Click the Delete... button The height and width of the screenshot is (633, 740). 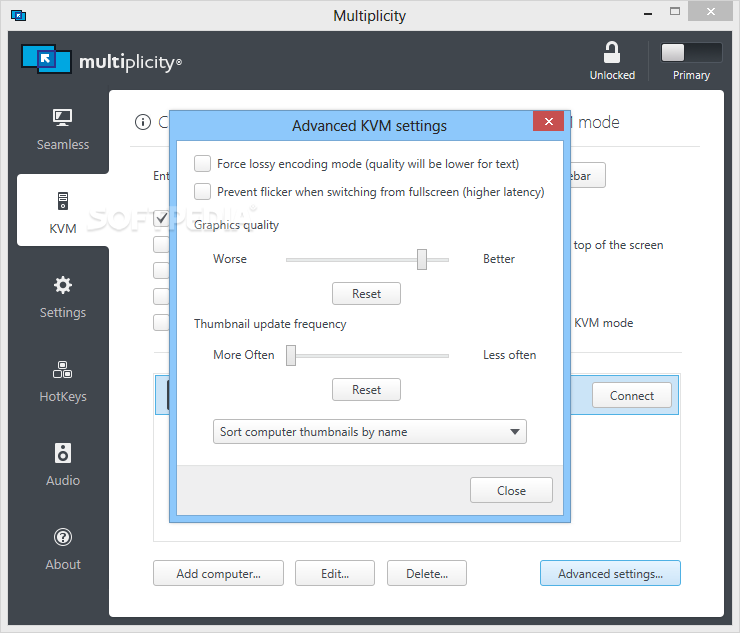pos(427,573)
